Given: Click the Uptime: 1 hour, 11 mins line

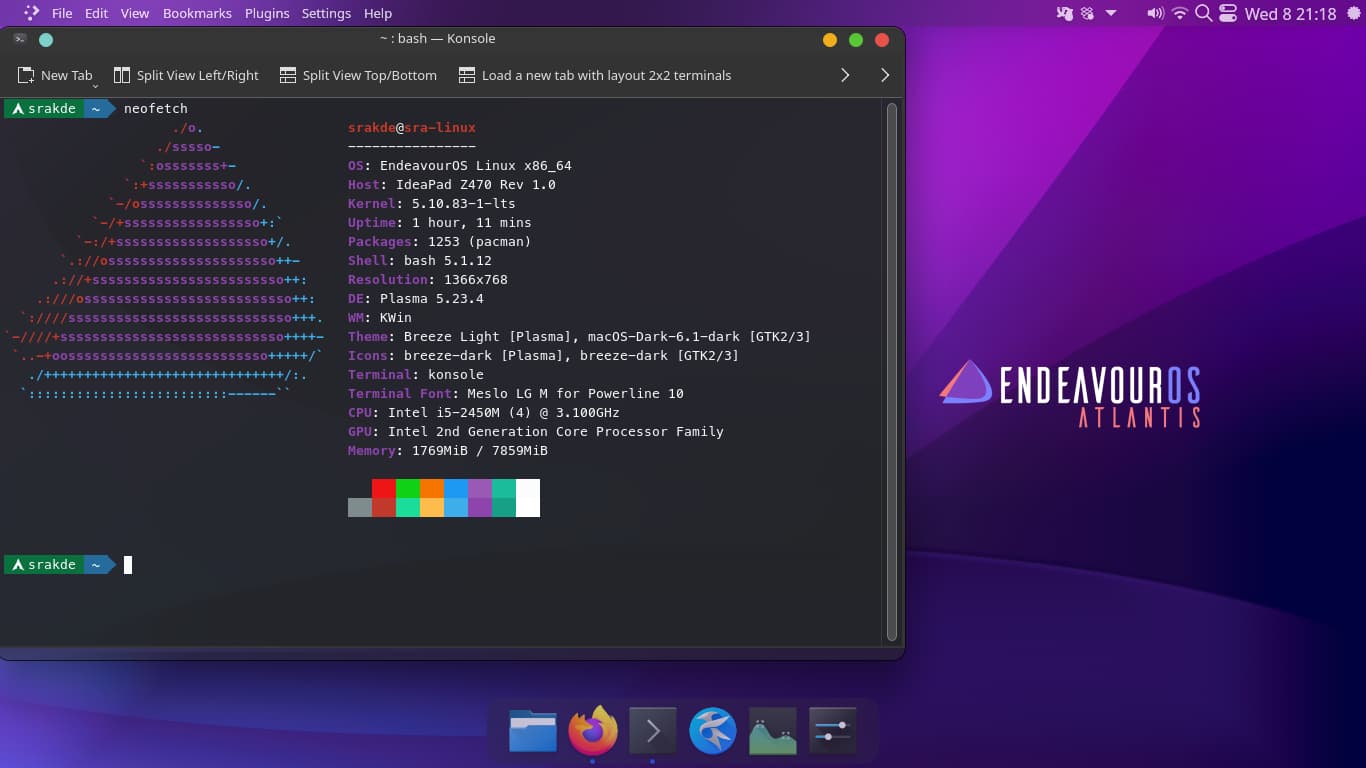Looking at the screenshot, I should point(440,222).
